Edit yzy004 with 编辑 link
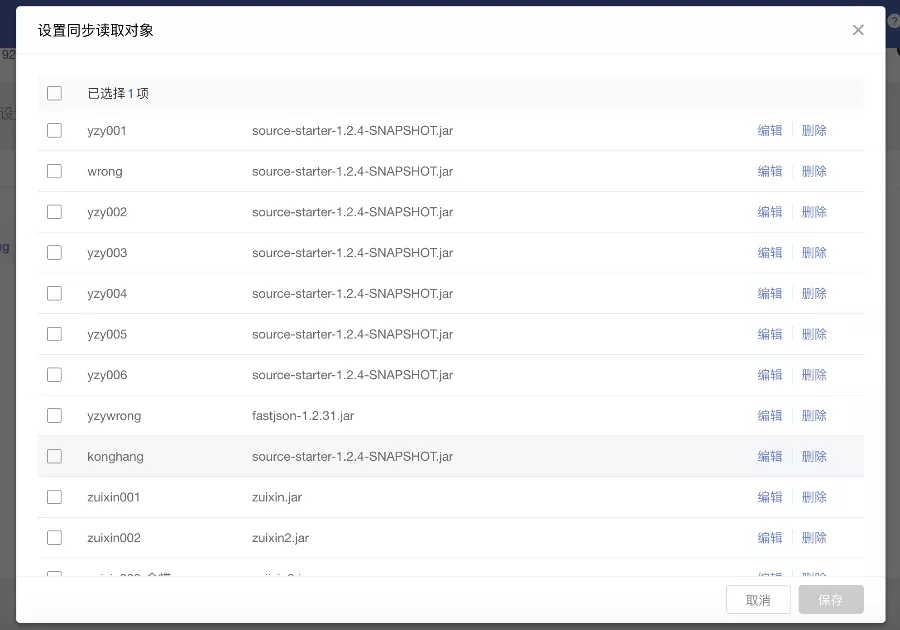 pos(770,293)
